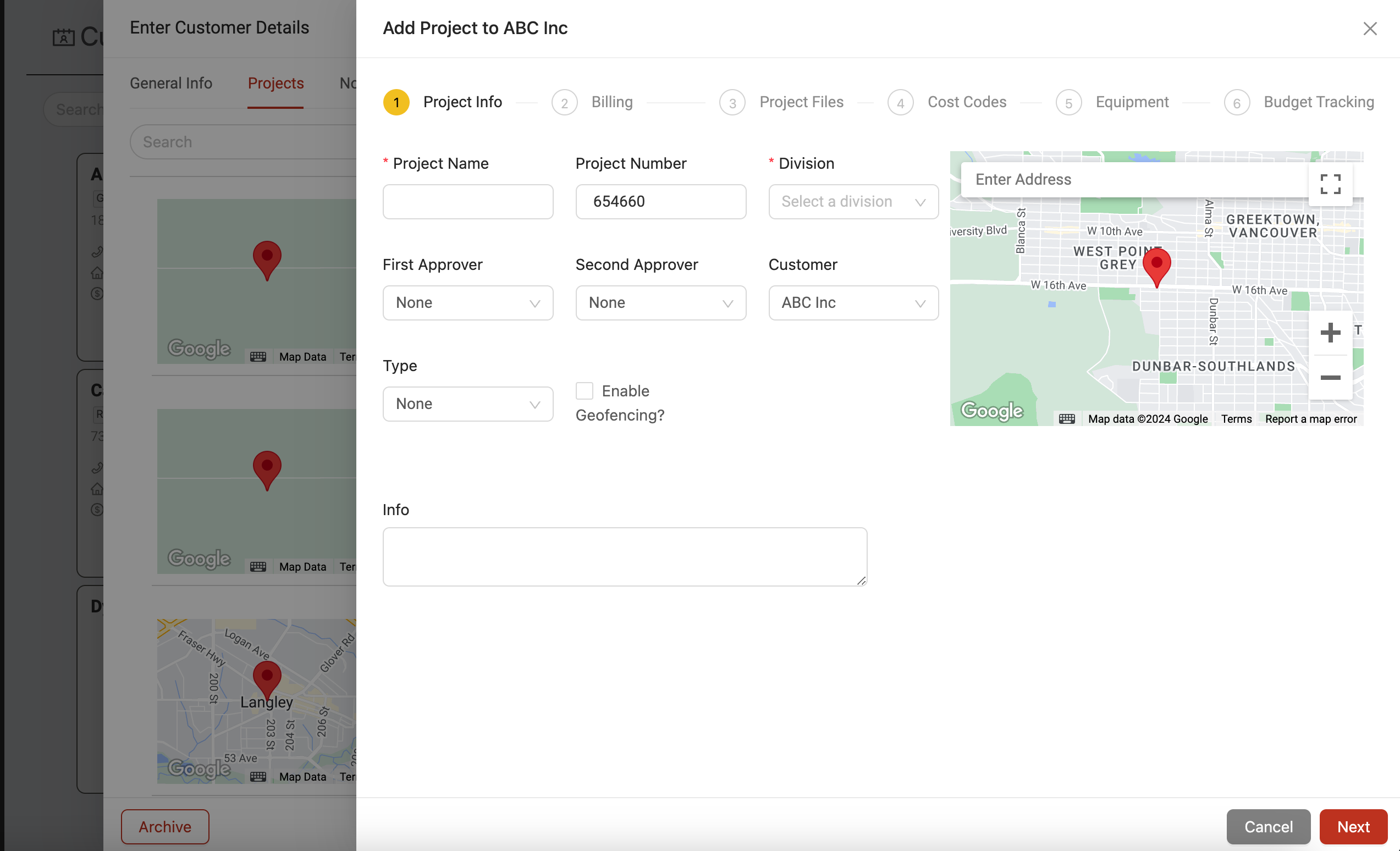The height and width of the screenshot is (851, 1400).
Task: Click the map pin on Langley project map
Action: 267,680
